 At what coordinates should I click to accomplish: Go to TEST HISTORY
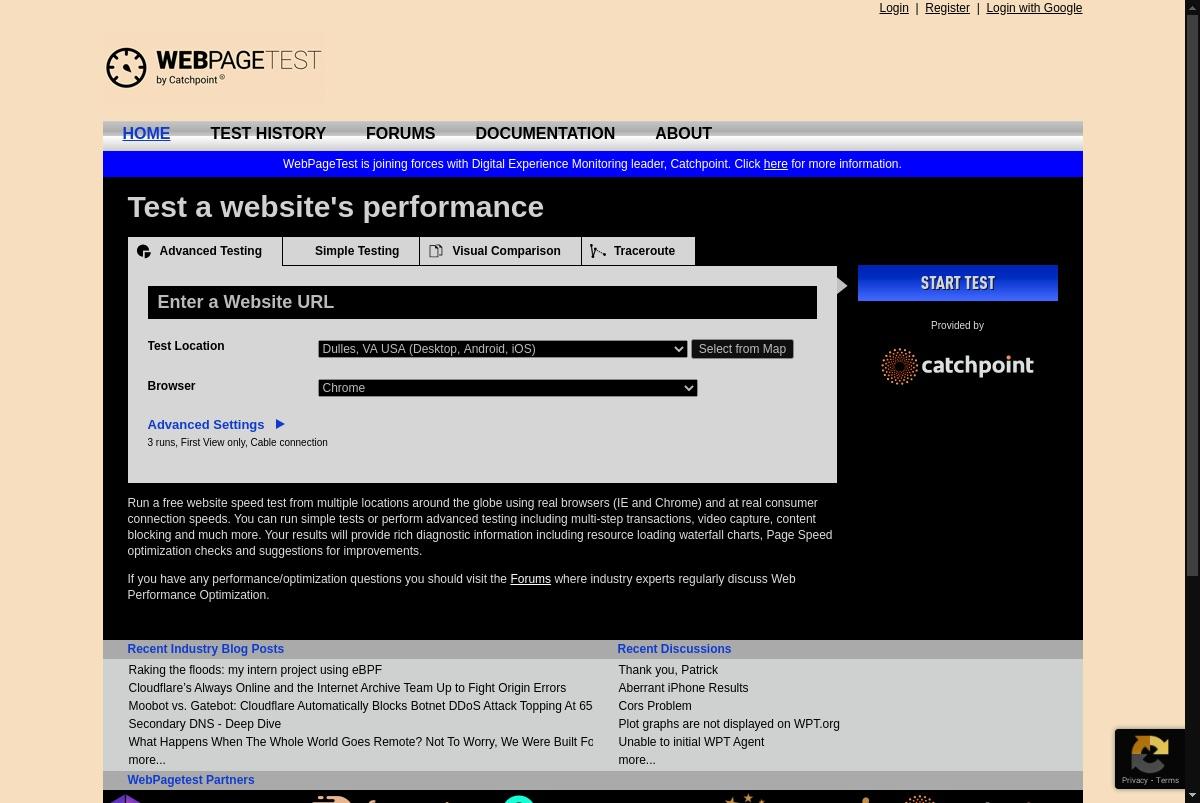coord(268,134)
